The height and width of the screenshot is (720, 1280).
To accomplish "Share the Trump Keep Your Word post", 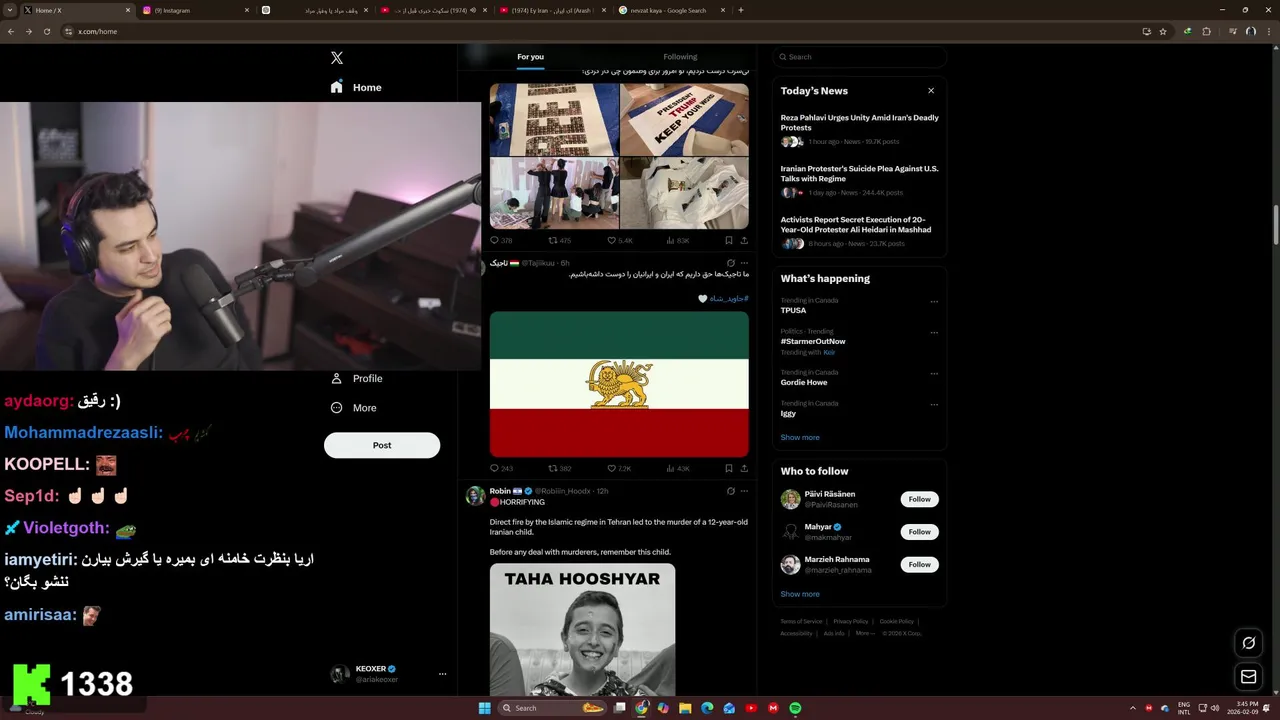I will coord(743,240).
